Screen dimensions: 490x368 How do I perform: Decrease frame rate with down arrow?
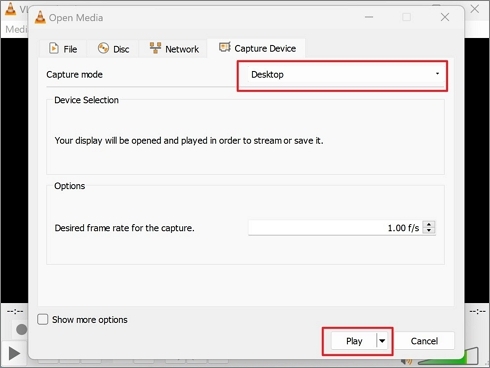pyautogui.click(x=429, y=231)
